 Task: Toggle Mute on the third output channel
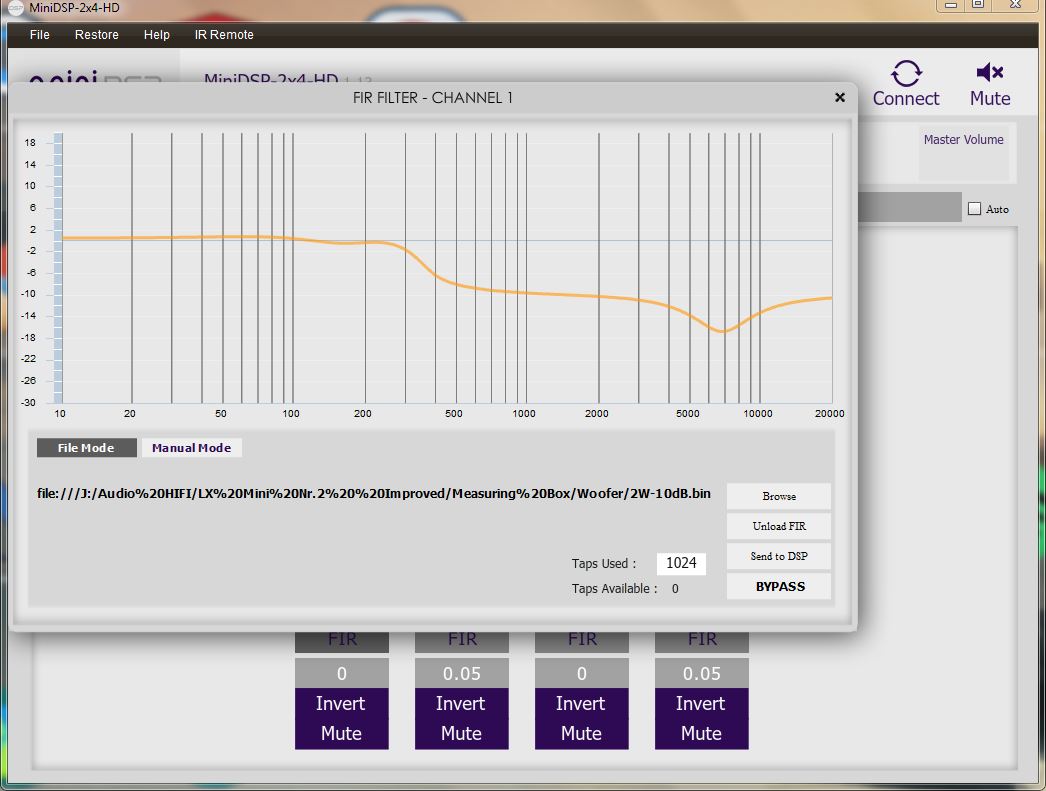[582, 734]
